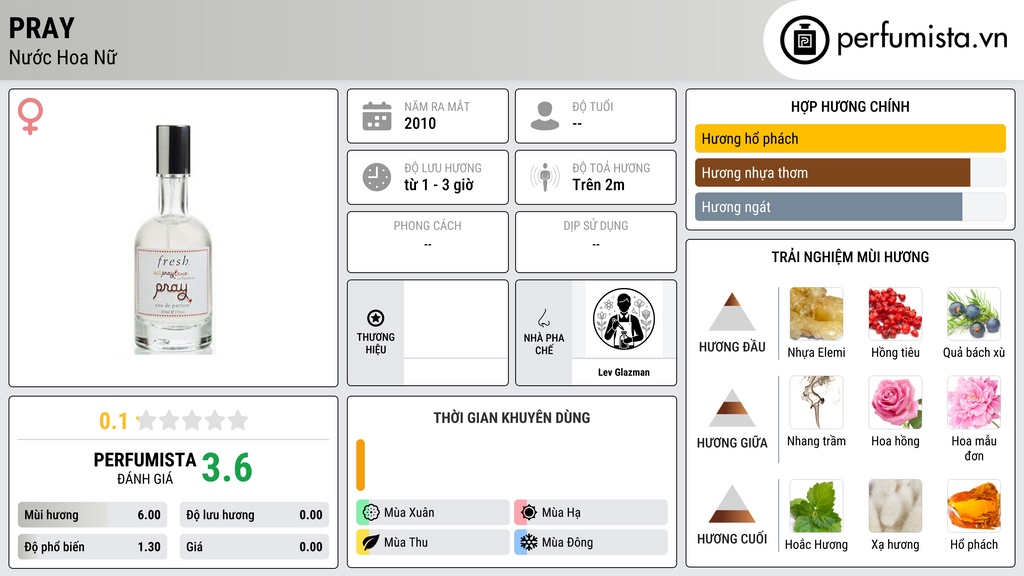This screenshot has height=576, width=1024.
Task: Select the Quả bách xù note image
Action: coord(974,314)
